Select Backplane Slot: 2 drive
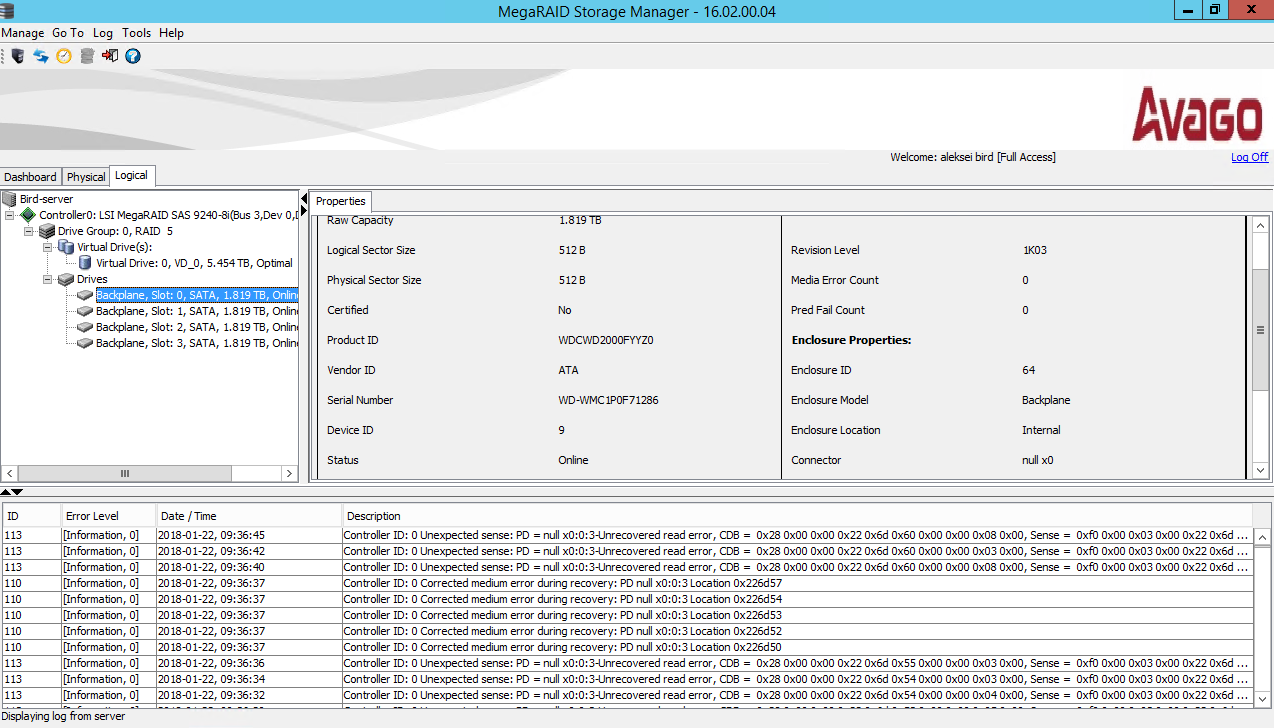1274x728 pixels. point(197,327)
